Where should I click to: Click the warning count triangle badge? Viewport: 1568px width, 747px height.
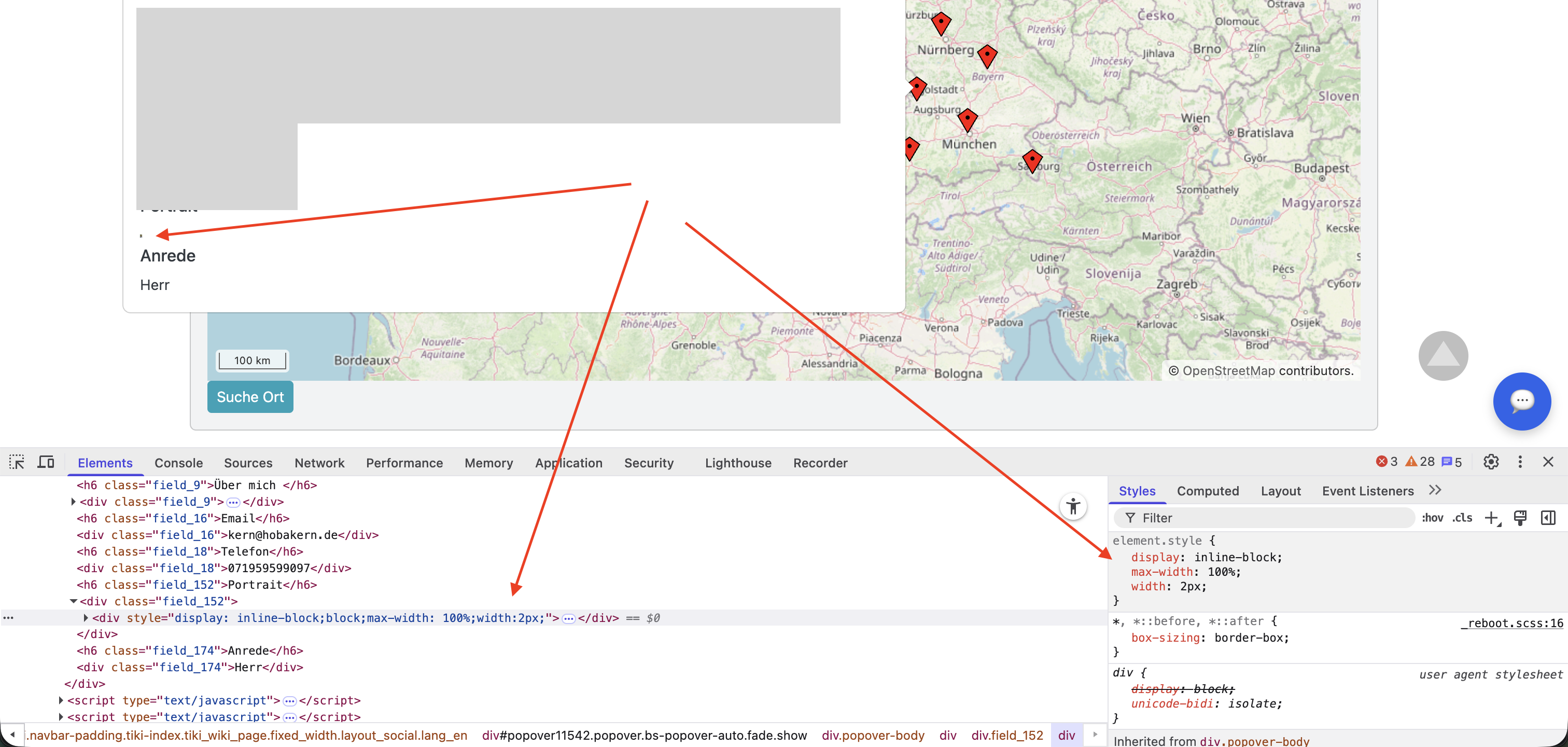1420,462
